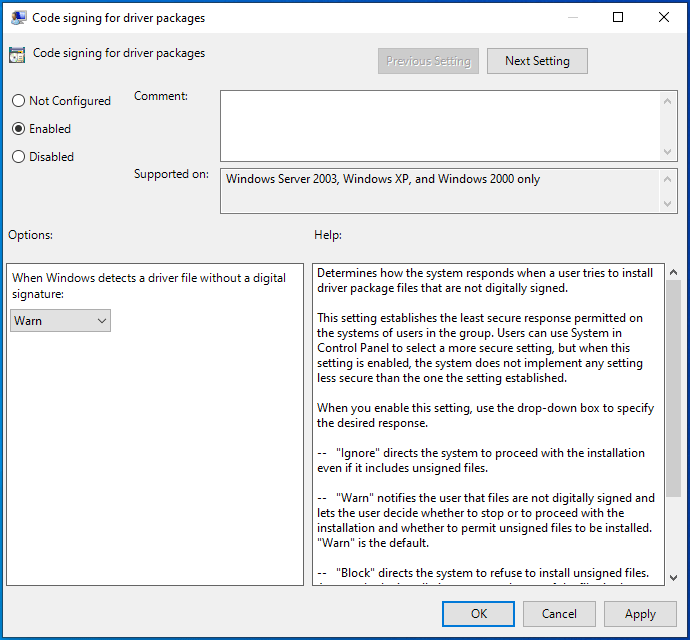Viewport: 690px width, 640px height.
Task: Cancel the policy changes
Action: [x=559, y=614]
